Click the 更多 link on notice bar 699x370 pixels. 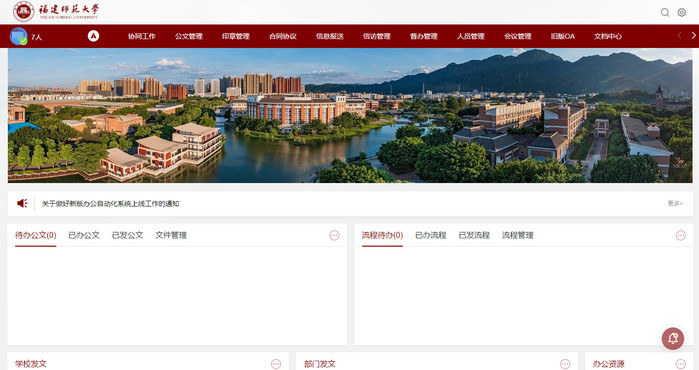coord(675,203)
